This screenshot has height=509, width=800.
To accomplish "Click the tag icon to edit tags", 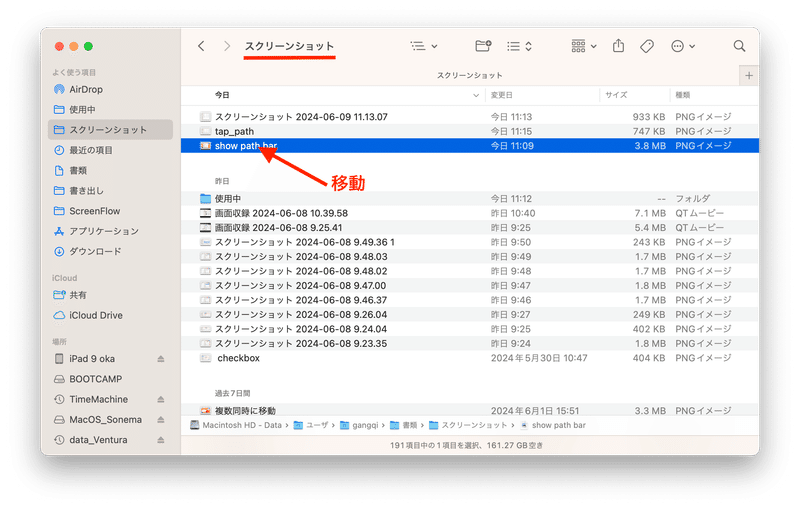I will click(x=647, y=46).
